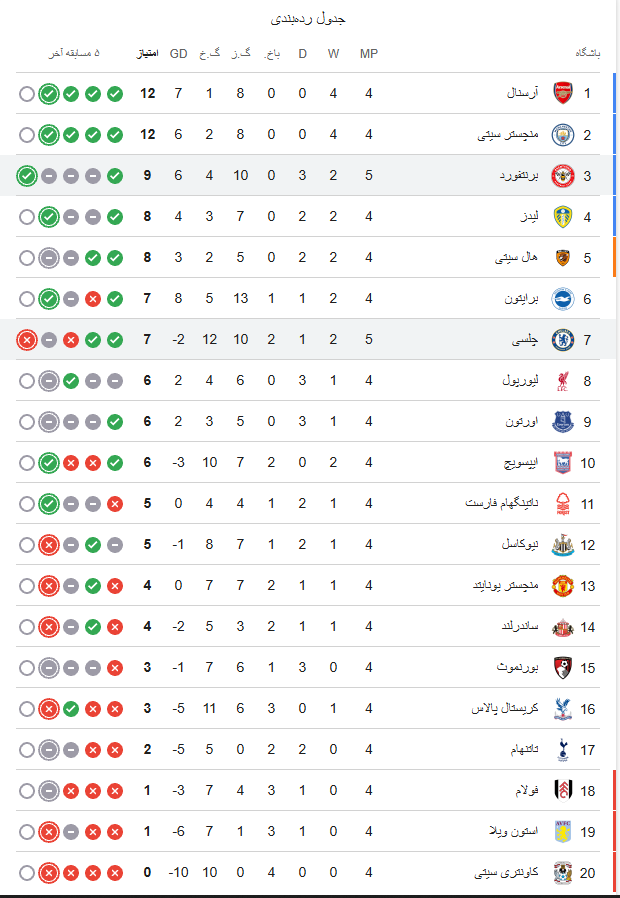Select the Crystal Palace crest in row 16

coord(563,709)
